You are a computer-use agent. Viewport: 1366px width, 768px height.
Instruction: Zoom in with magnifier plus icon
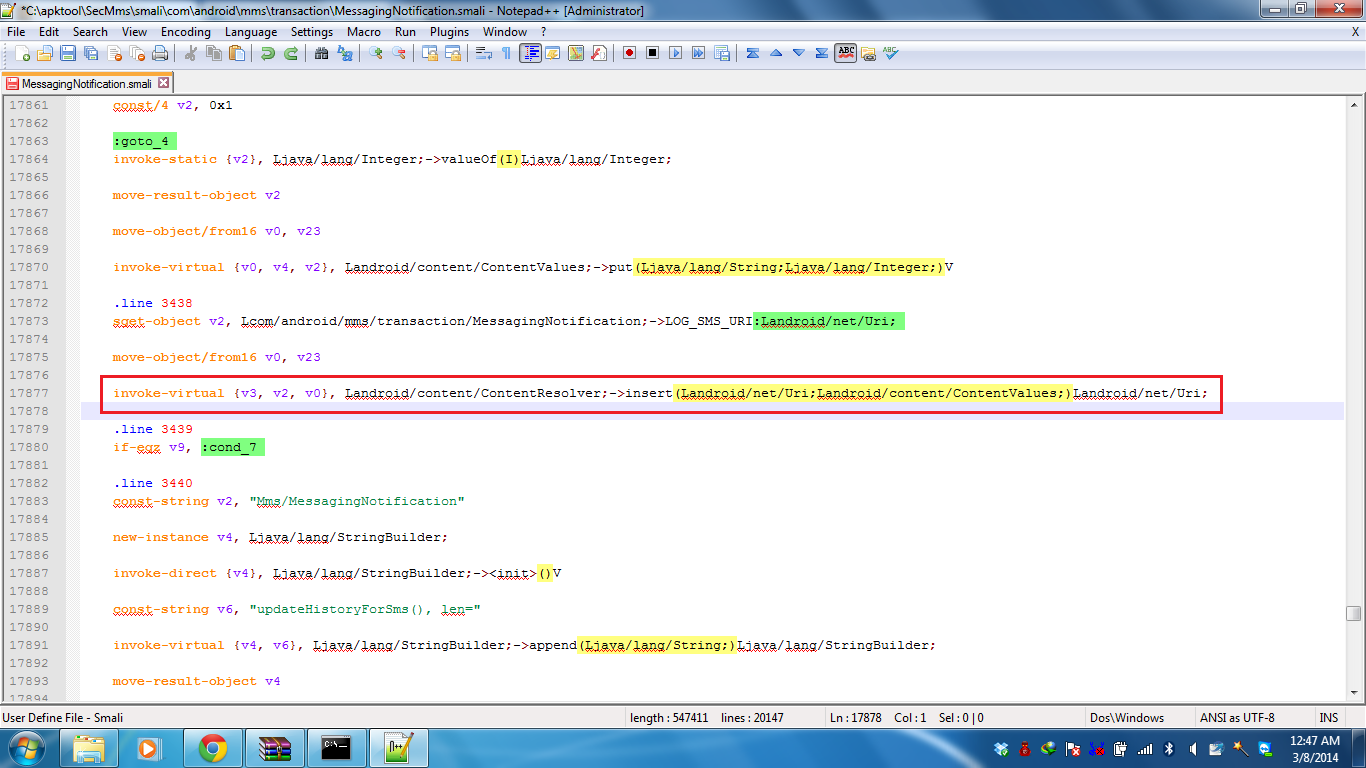[x=376, y=53]
